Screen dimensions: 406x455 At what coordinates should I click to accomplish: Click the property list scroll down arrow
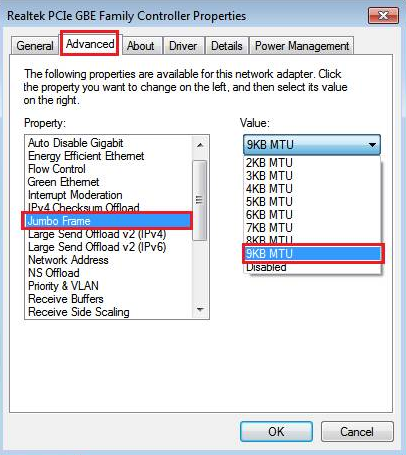(200, 310)
